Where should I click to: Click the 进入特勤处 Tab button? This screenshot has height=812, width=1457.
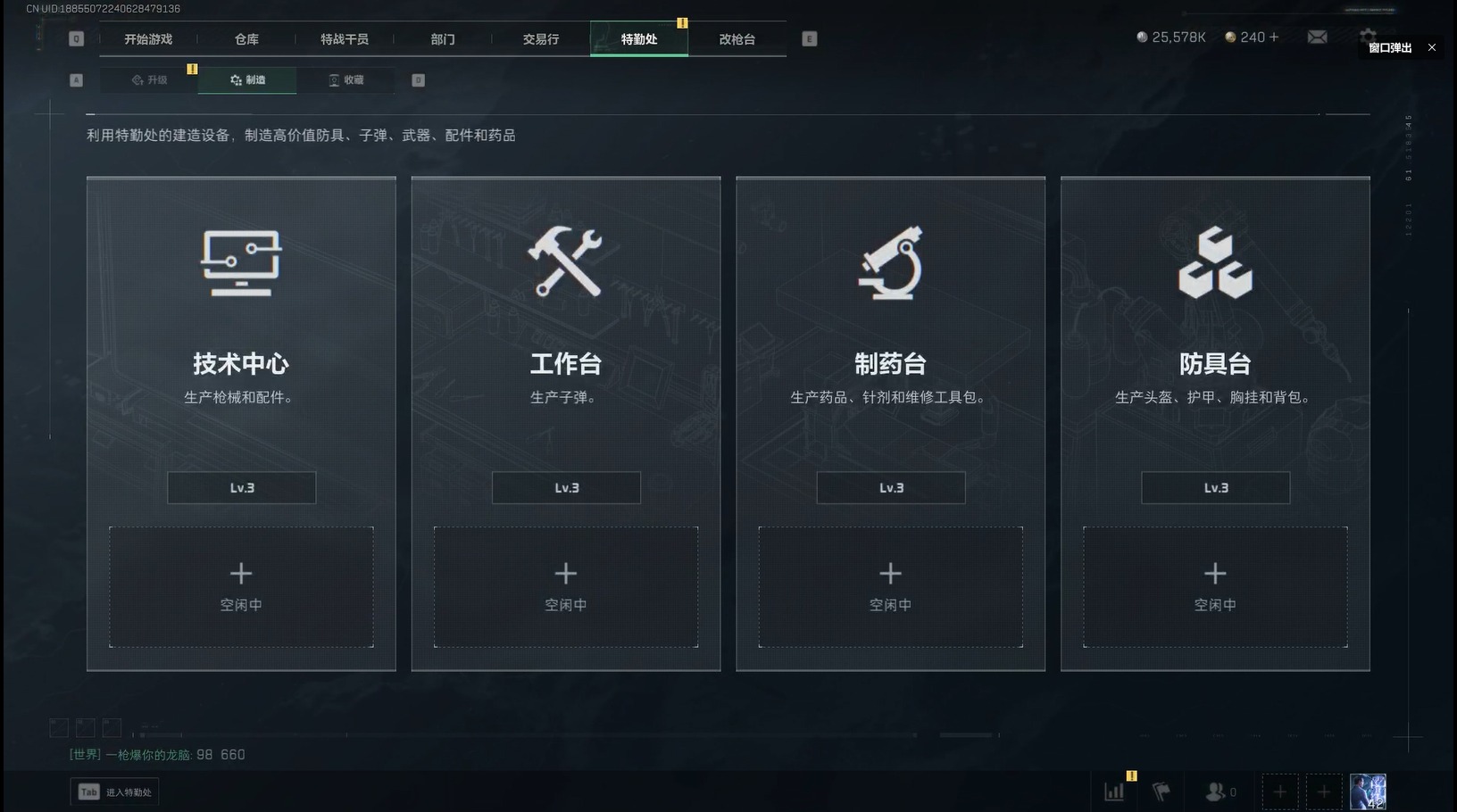pos(114,791)
